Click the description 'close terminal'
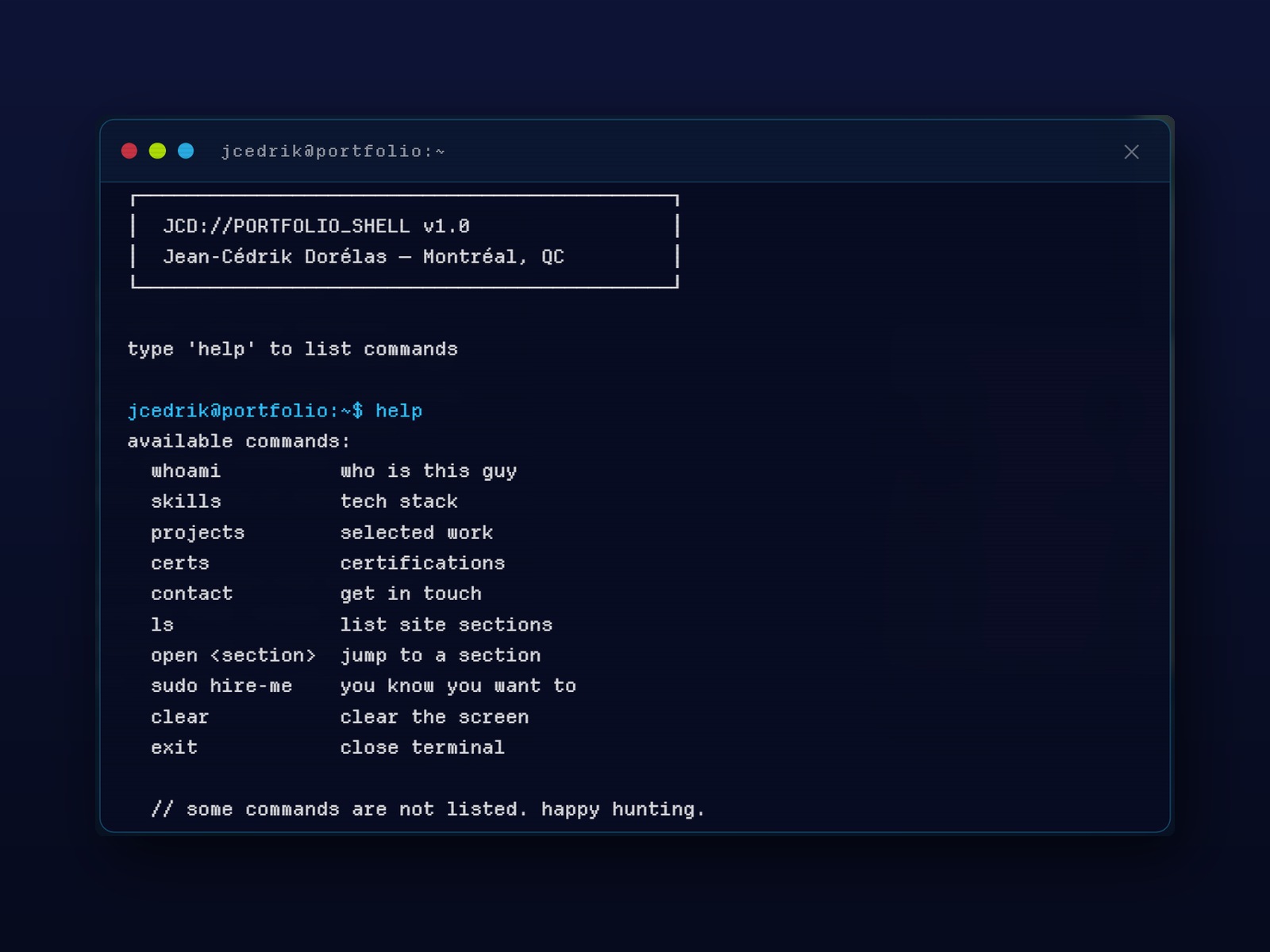The height and width of the screenshot is (952, 1270). coord(422,747)
